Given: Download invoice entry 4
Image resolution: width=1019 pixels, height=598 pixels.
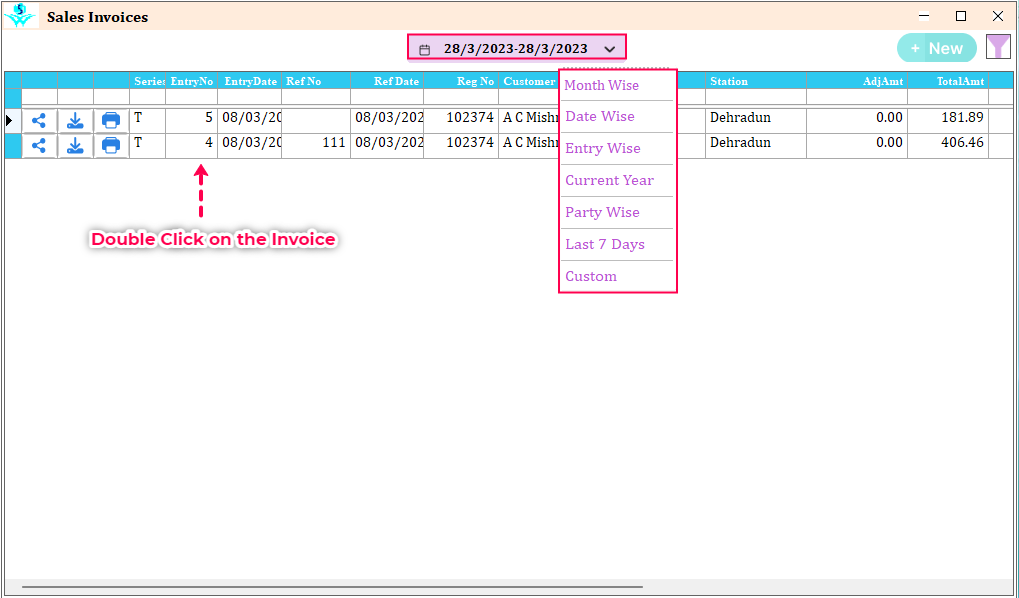Looking at the screenshot, I should pos(75,146).
